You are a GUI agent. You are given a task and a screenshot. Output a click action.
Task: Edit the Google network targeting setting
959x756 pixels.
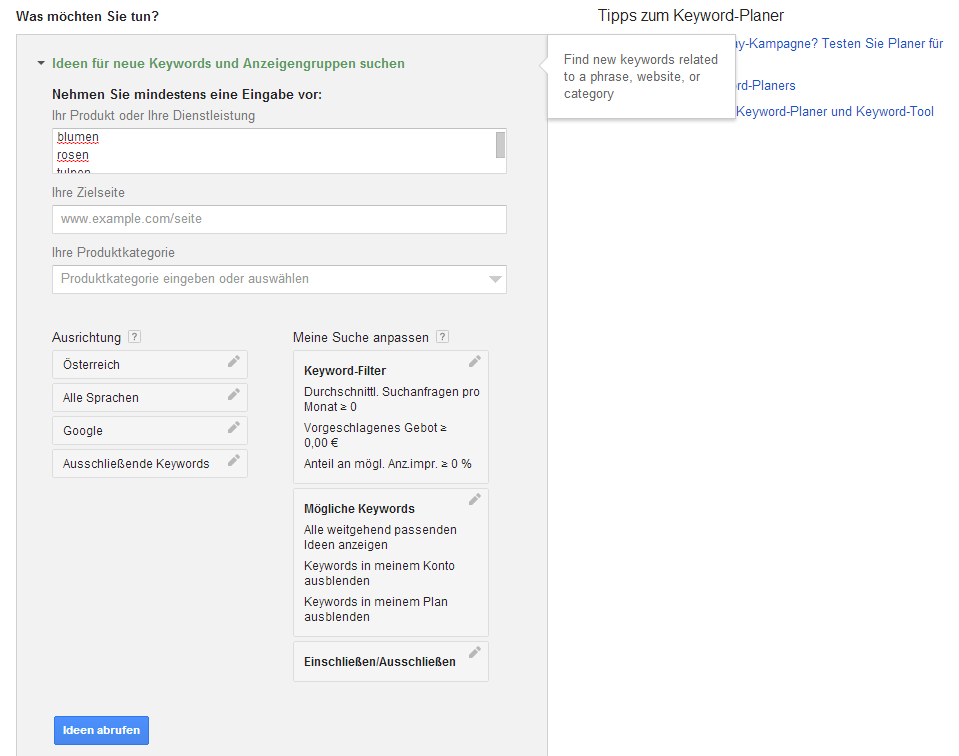235,430
